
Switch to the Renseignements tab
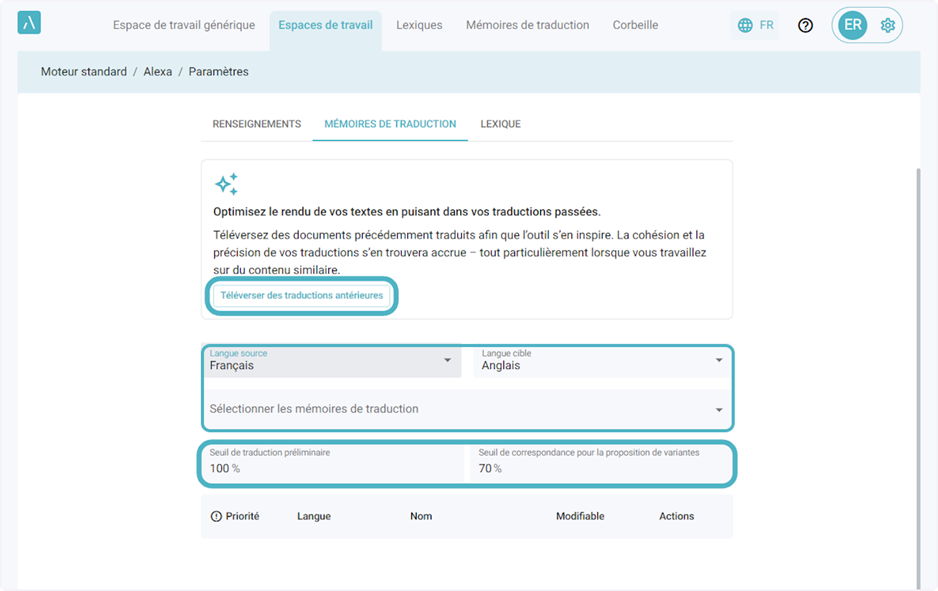point(256,124)
